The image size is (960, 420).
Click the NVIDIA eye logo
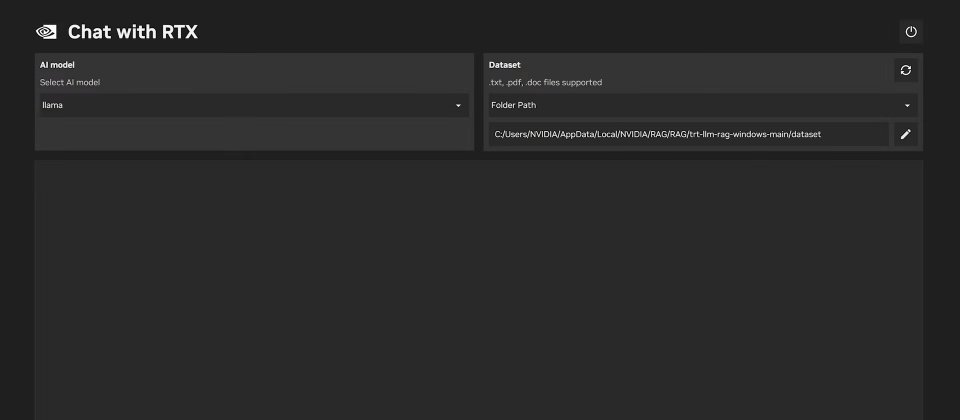point(46,32)
